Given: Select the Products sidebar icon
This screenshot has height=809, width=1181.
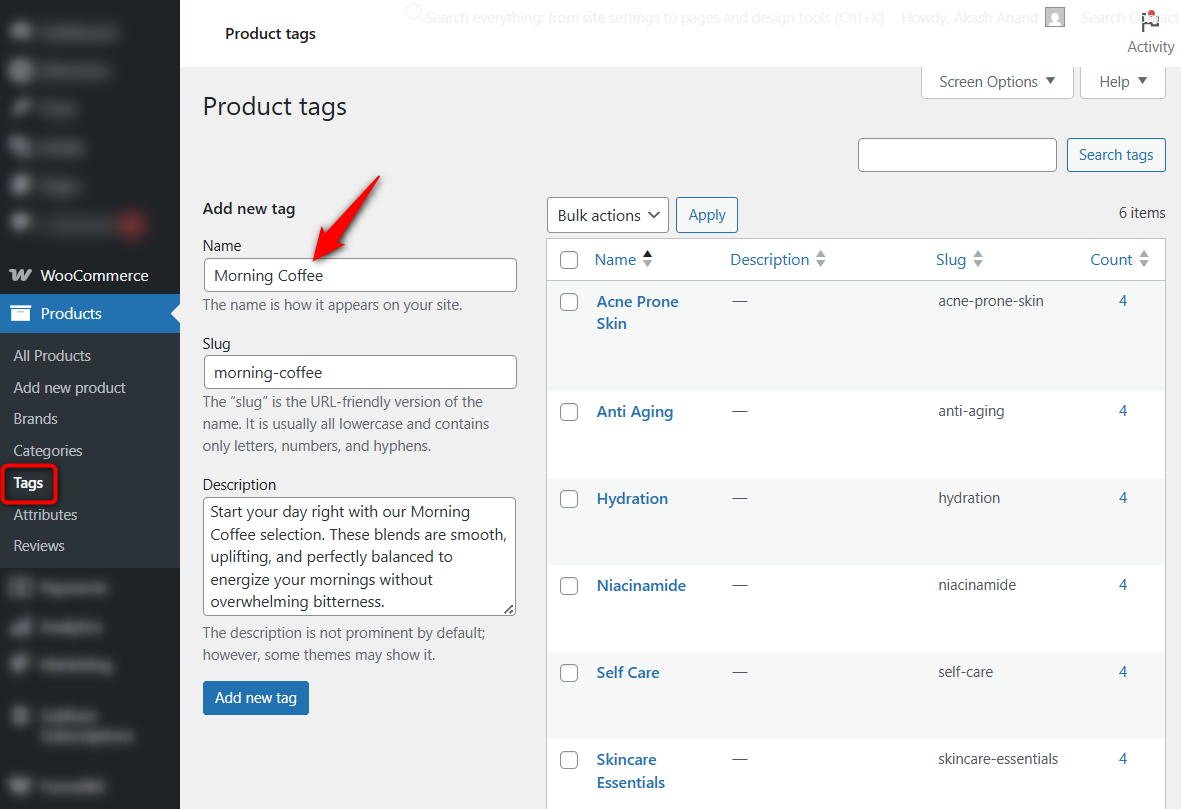Looking at the screenshot, I should [x=22, y=313].
